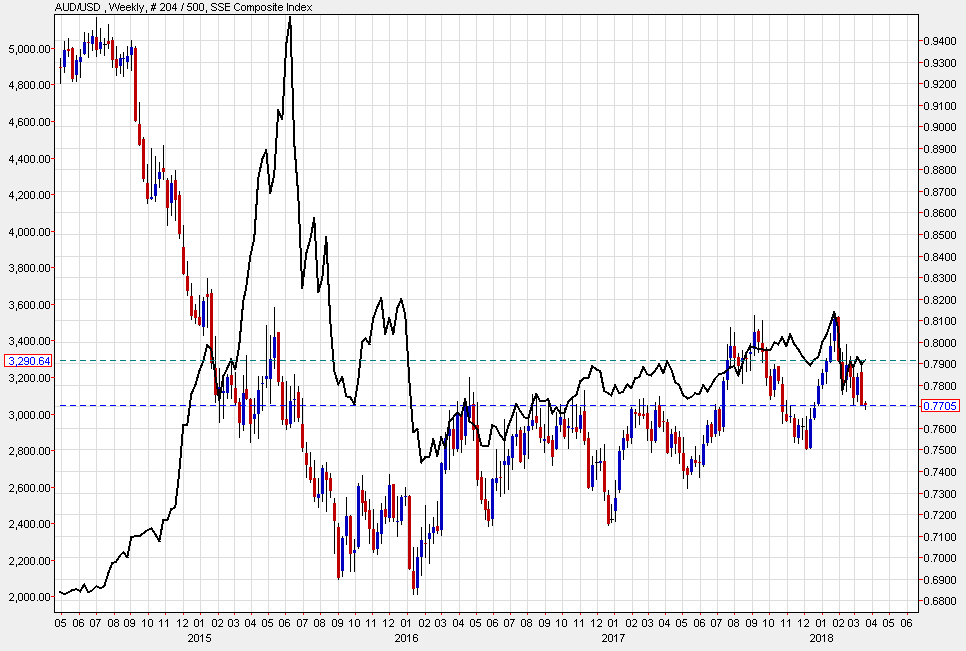The image size is (966, 651).
Task: Click the teal dashed horizontal level line
Action: tap(600, 360)
